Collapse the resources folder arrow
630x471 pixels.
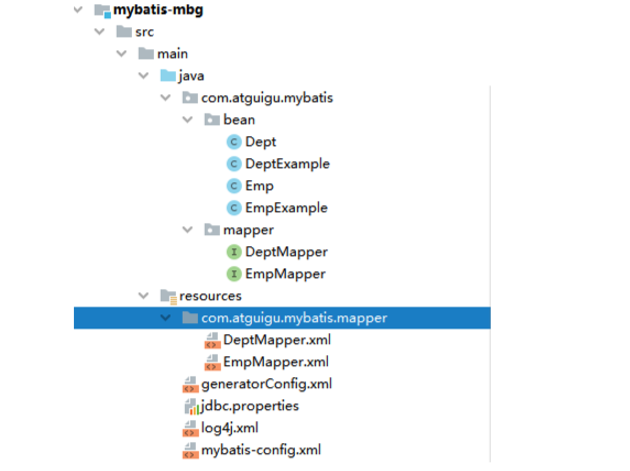pyautogui.click(x=143, y=296)
